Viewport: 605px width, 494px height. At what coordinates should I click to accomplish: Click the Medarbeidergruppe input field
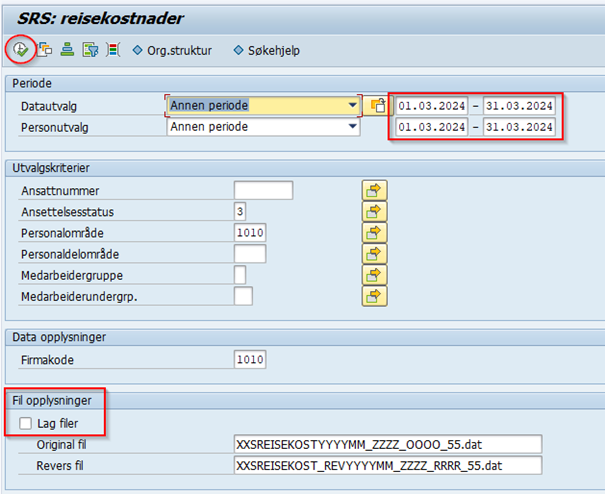coord(240,275)
